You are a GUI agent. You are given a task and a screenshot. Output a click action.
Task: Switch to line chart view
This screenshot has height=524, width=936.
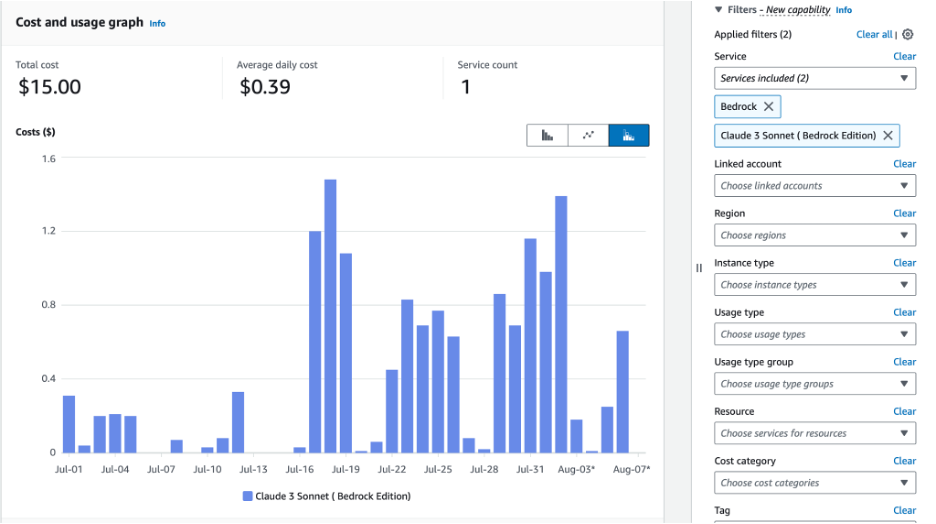coord(588,135)
